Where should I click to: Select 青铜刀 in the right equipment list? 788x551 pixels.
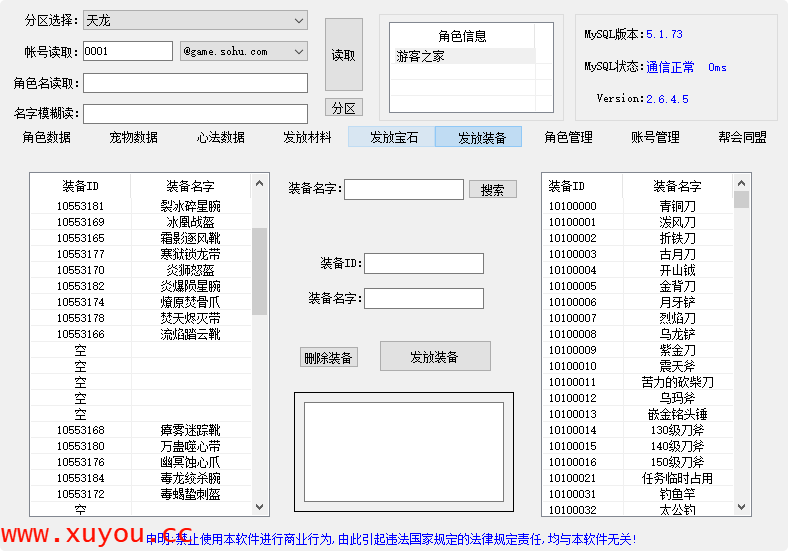pyautogui.click(x=677, y=206)
